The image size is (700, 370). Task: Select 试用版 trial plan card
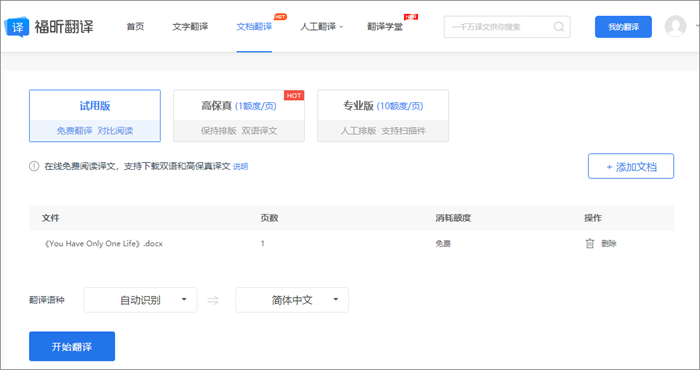tap(95, 116)
